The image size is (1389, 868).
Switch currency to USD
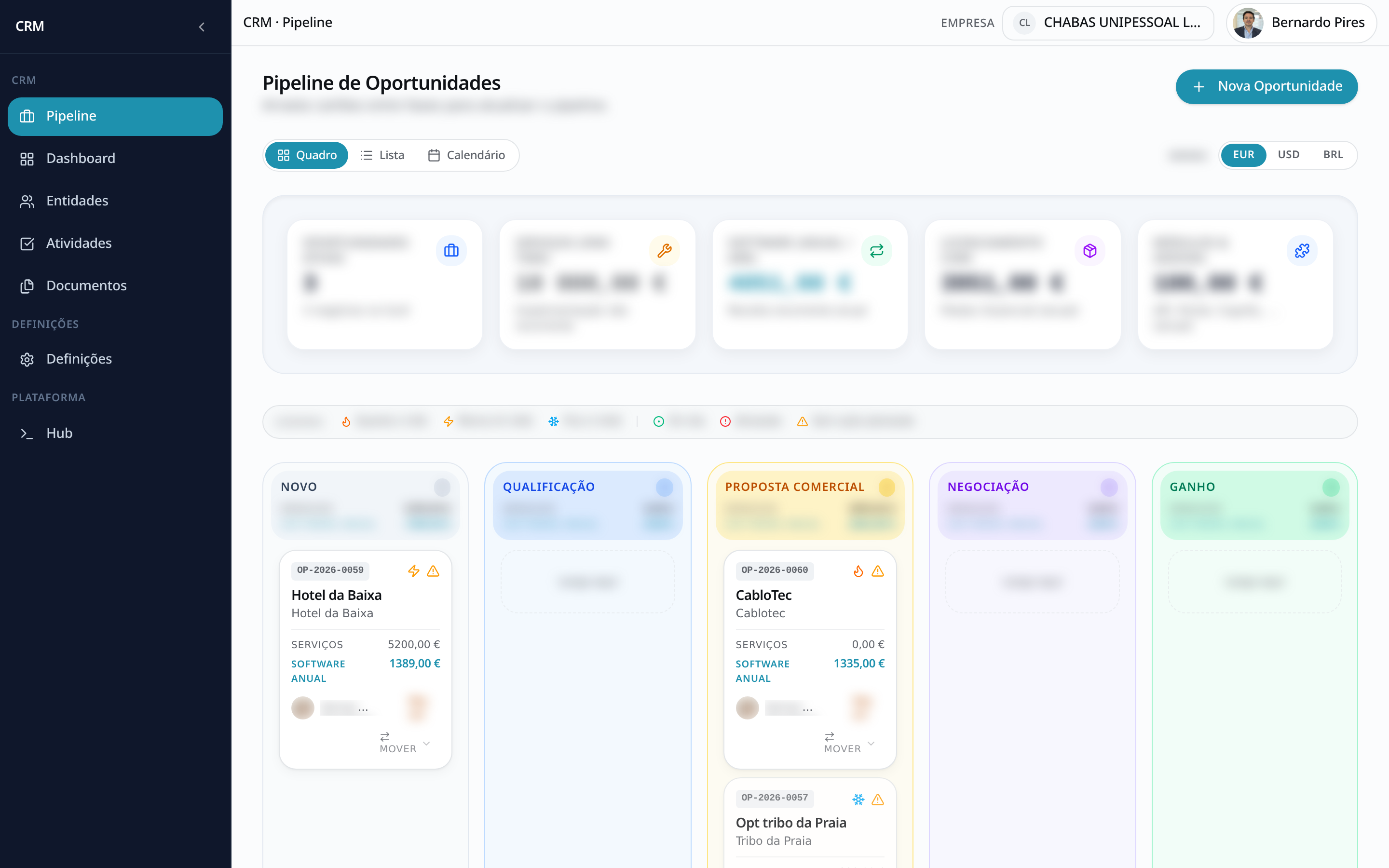(1288, 154)
